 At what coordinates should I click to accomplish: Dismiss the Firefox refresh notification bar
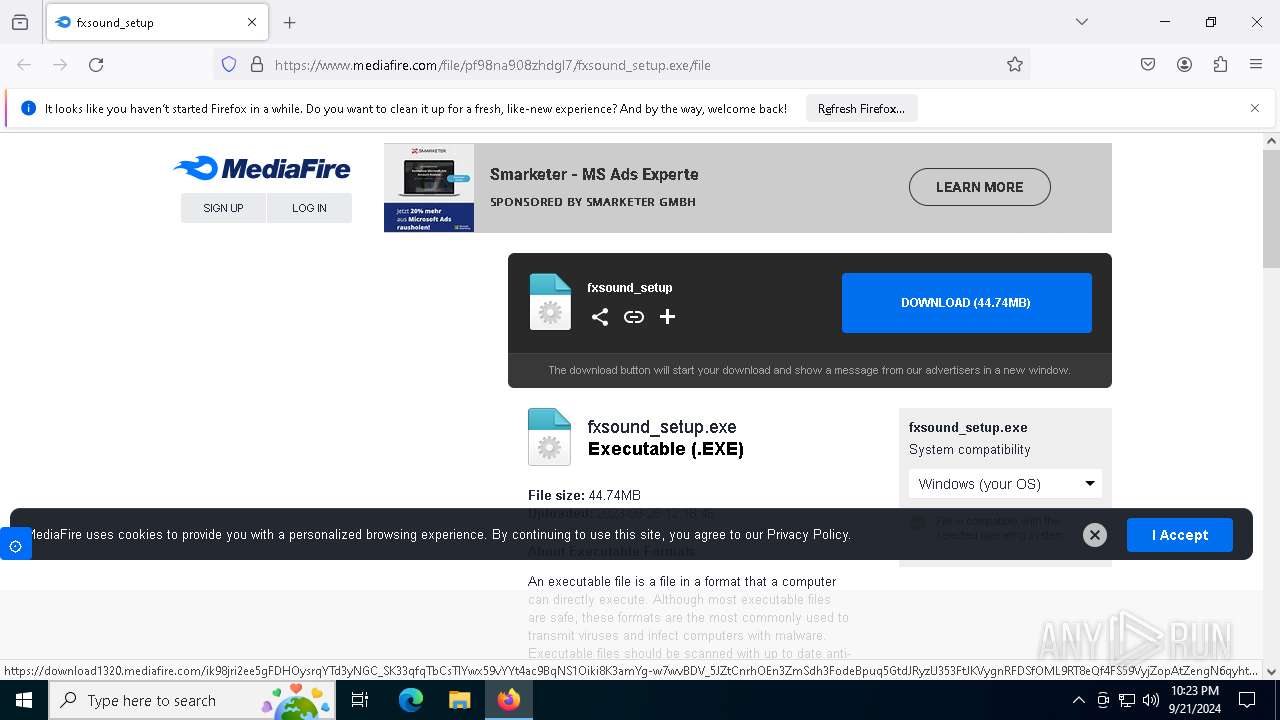click(x=1255, y=108)
